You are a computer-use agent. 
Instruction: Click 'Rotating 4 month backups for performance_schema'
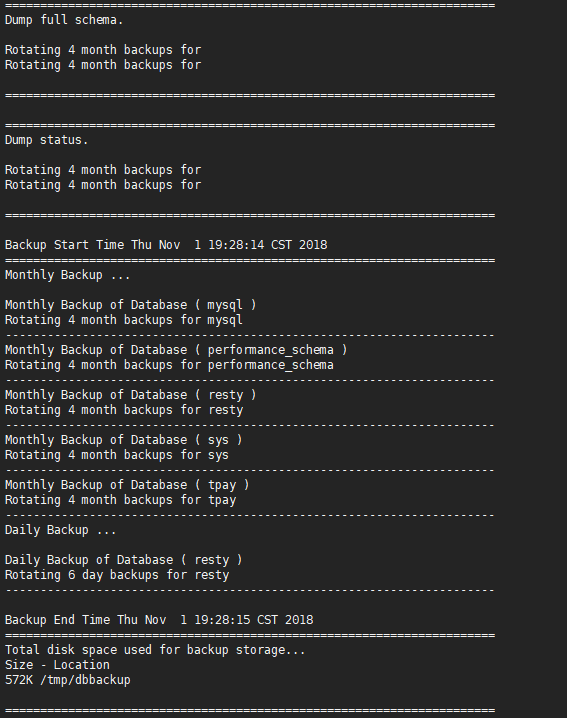[169, 365]
